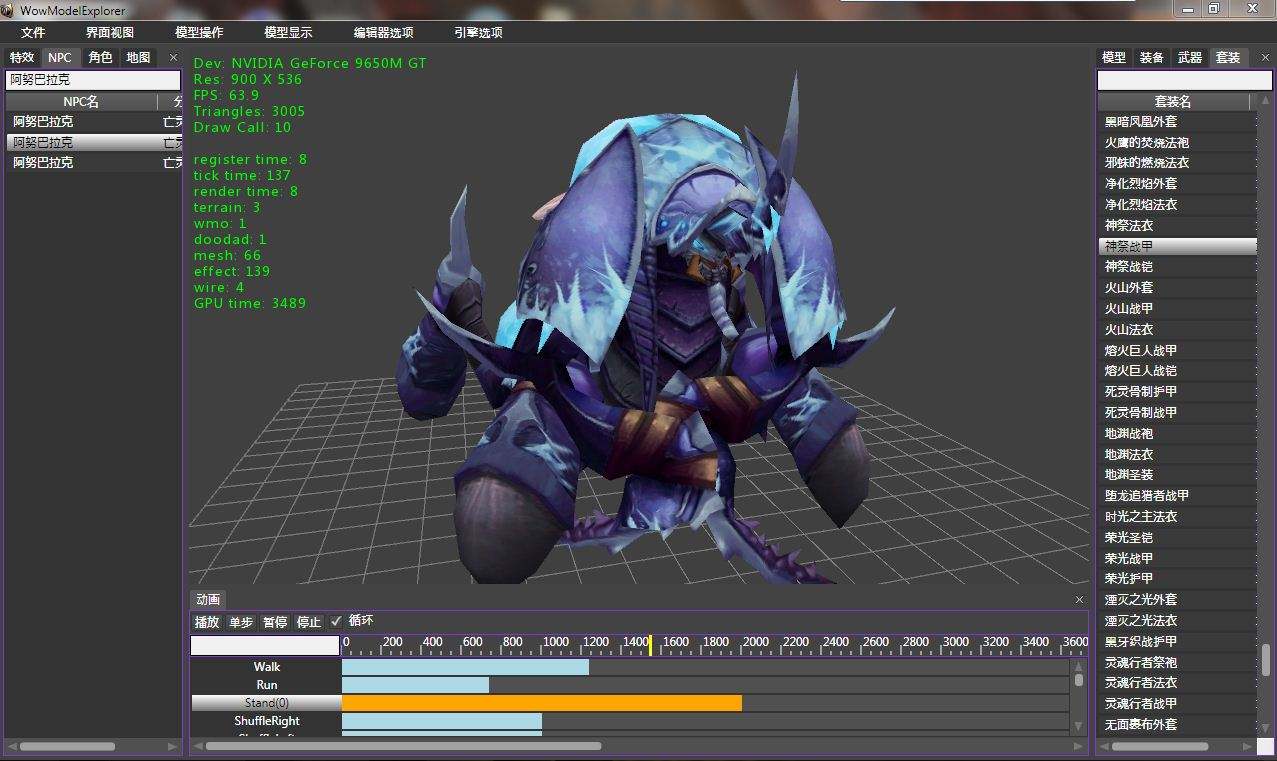
Task: Select the ShuffleRight animation row
Action: [266, 721]
